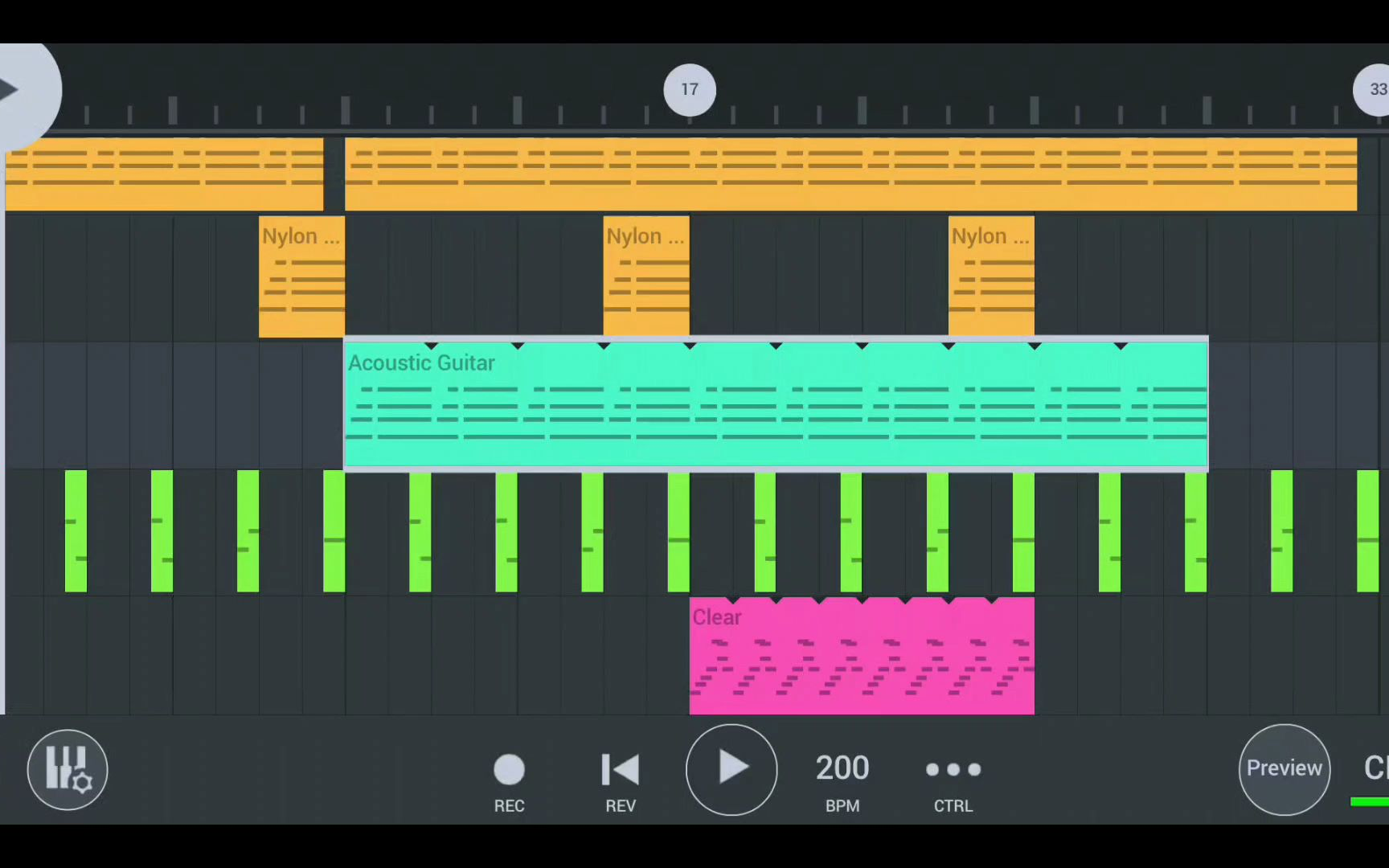The width and height of the screenshot is (1389, 868).
Task: Open the CTRL three-dots menu
Action: pos(953,770)
